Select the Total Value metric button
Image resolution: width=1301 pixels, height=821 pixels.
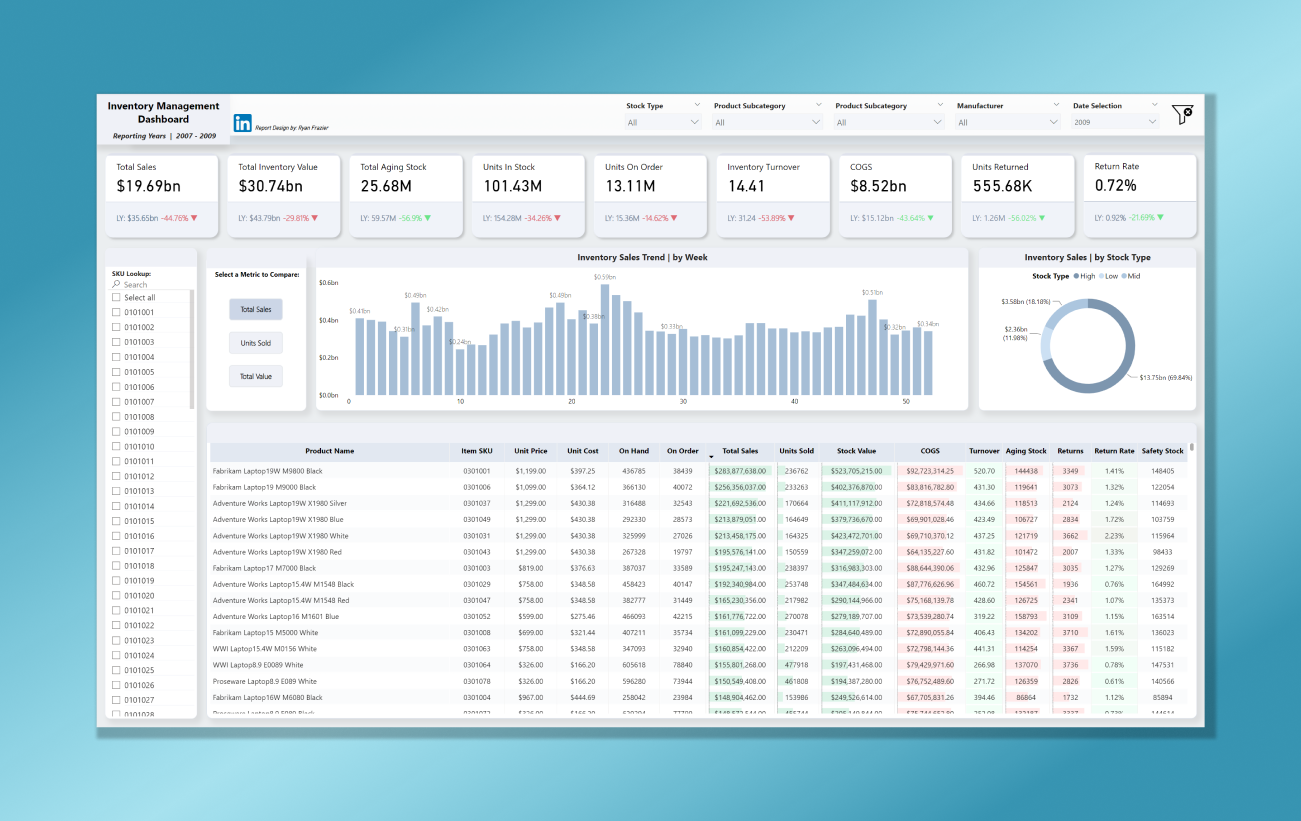256,376
